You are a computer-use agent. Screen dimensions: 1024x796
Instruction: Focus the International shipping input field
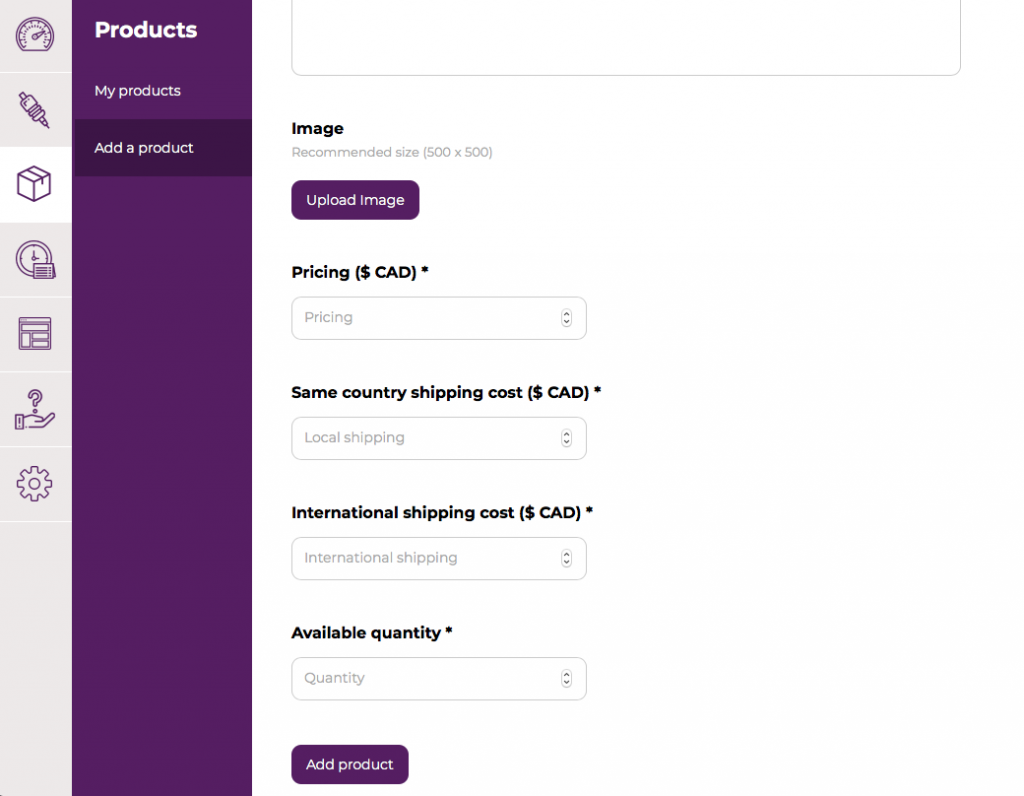pyautogui.click(x=439, y=558)
